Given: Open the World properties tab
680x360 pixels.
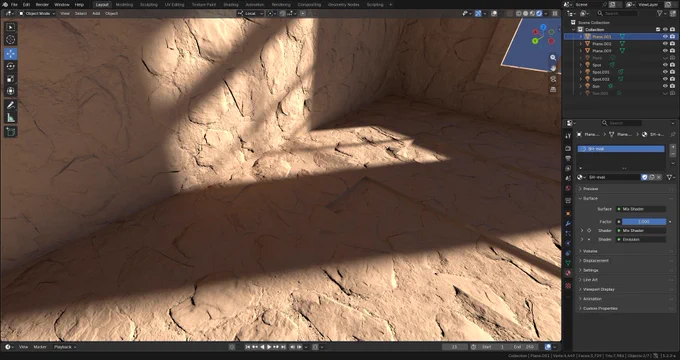Looking at the screenshot, I should (568, 188).
